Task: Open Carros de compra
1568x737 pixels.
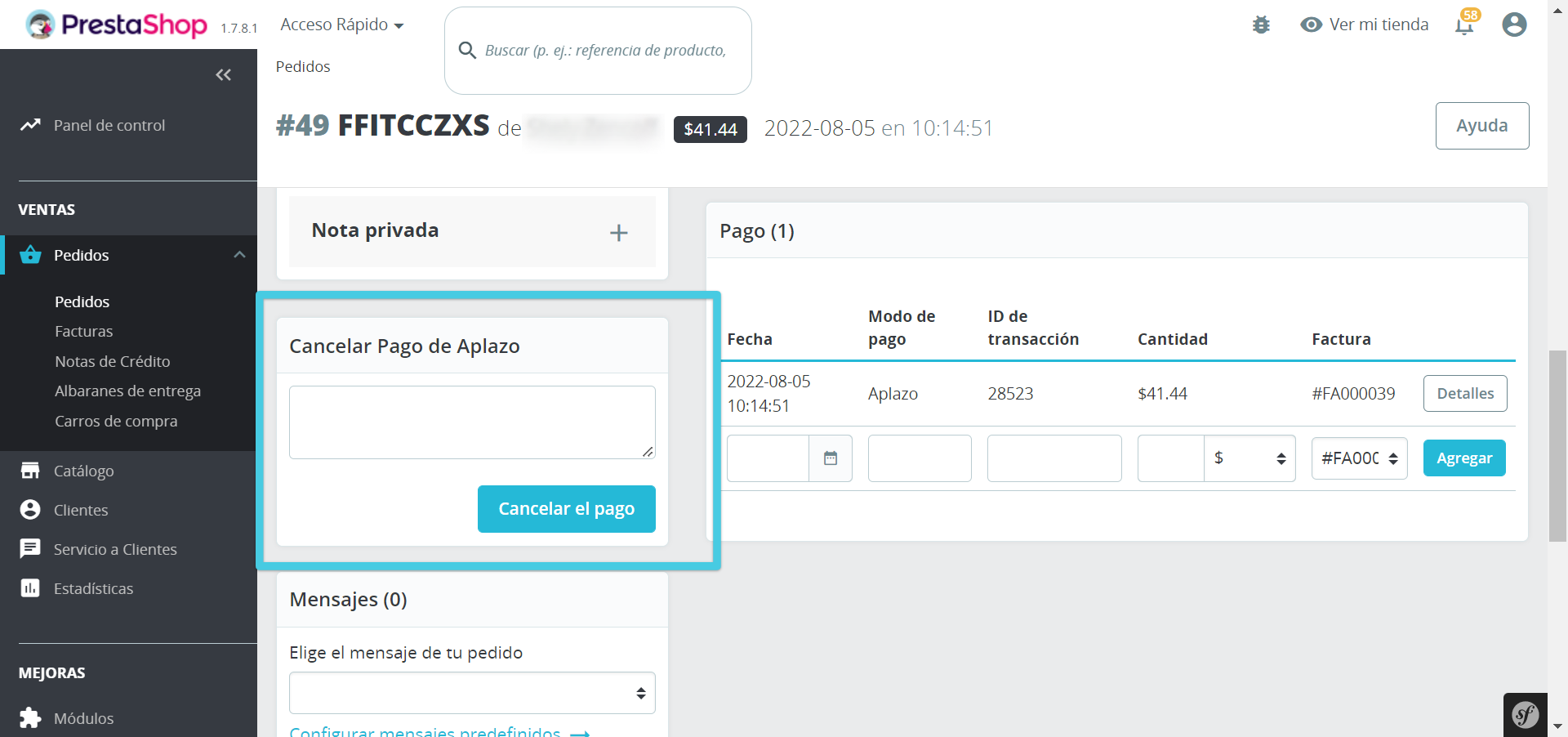Action: (x=116, y=421)
